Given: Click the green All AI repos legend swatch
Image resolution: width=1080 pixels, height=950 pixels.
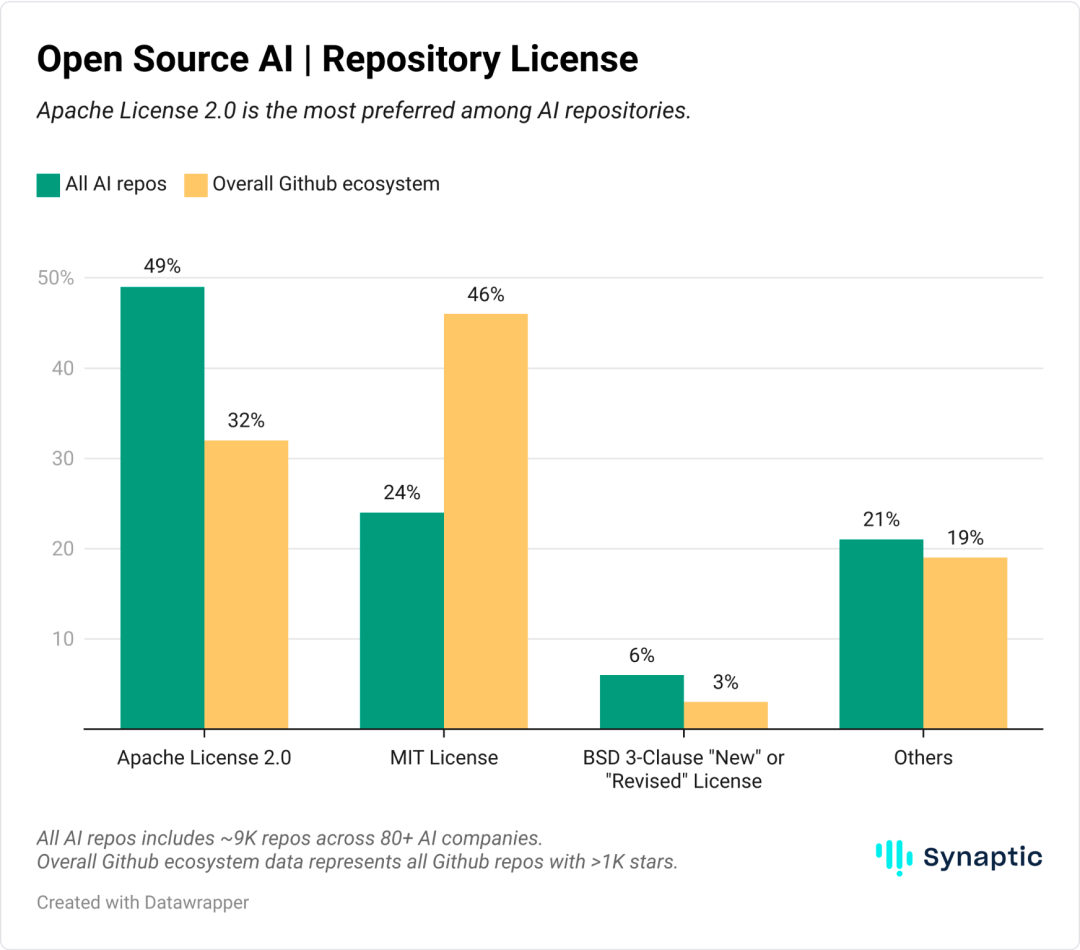Looking at the screenshot, I should click(x=48, y=185).
